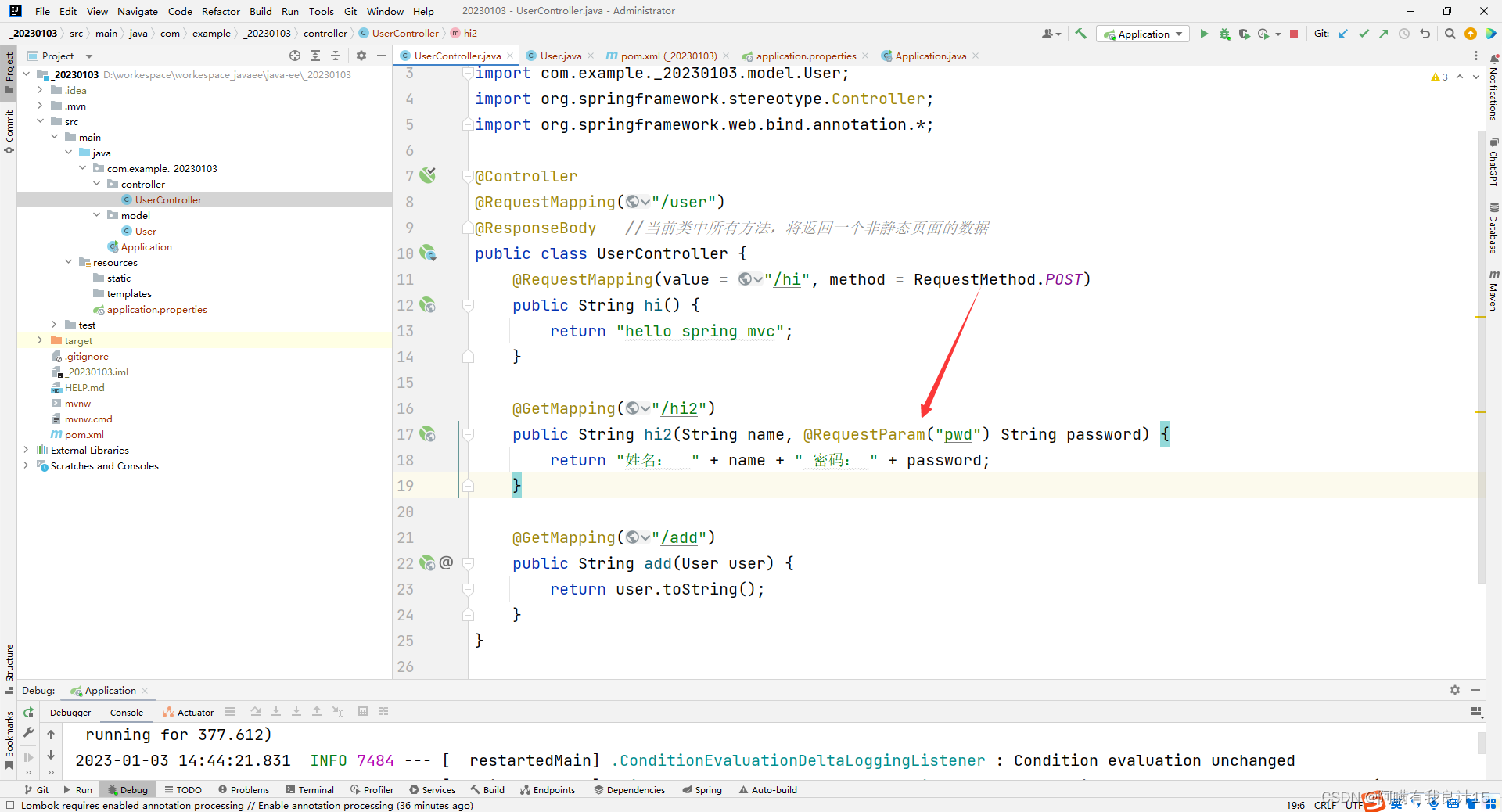Click the Debug bug icon in toolbar
1502x812 pixels.
pos(1224,34)
